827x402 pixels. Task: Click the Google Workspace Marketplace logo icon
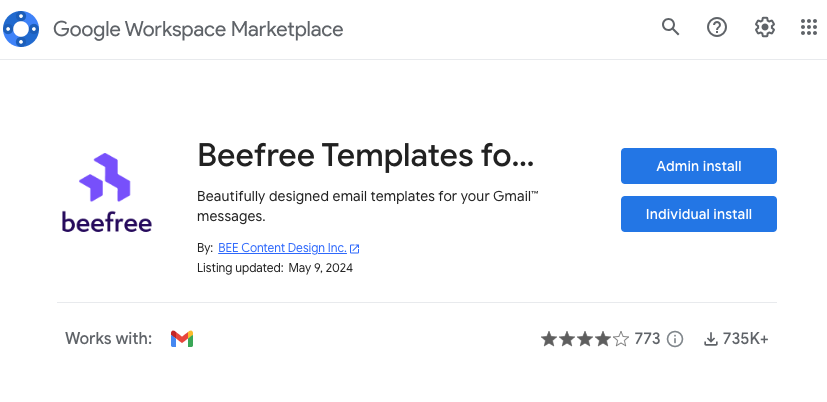coord(21,29)
